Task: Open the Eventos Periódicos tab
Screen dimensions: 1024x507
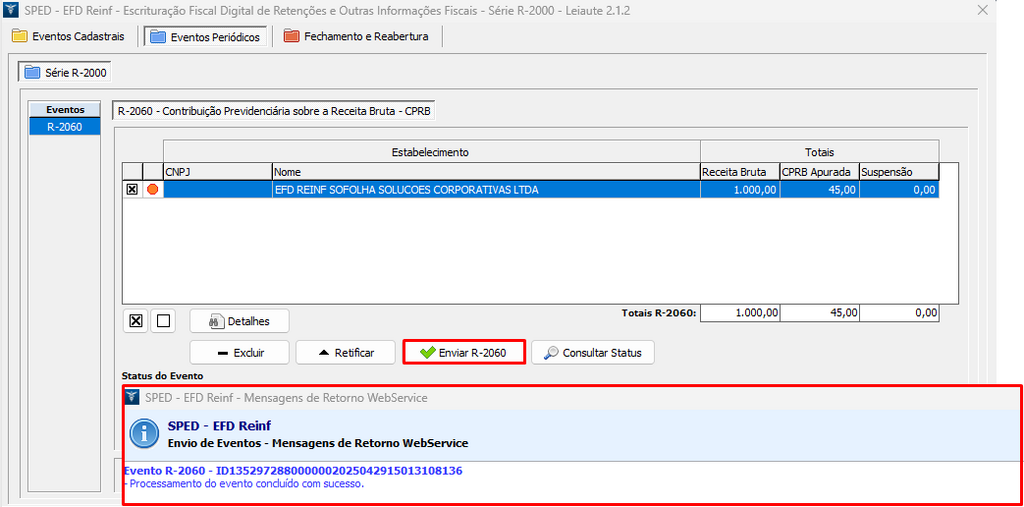Action: [205, 37]
